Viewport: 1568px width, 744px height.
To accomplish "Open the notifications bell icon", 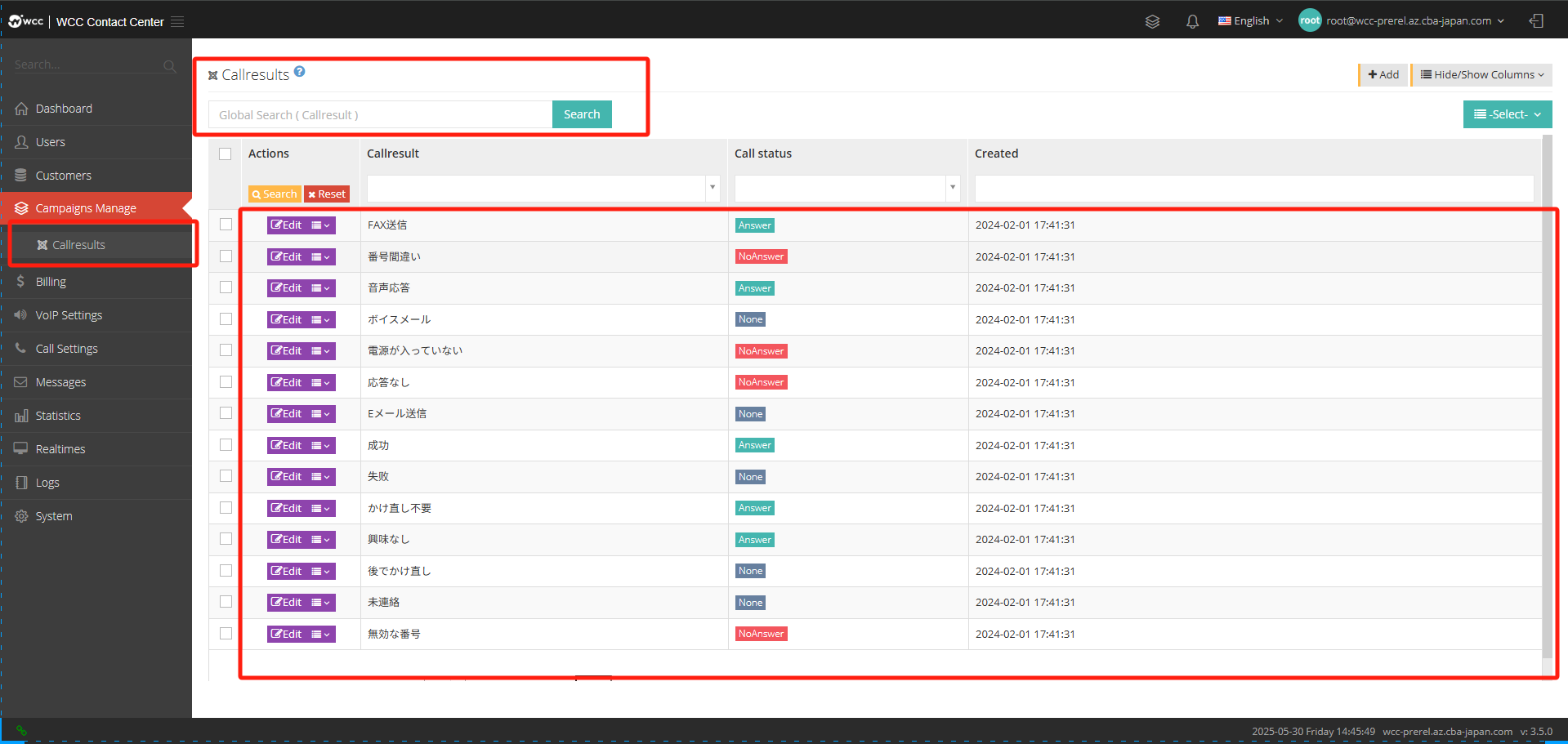I will click(1192, 21).
